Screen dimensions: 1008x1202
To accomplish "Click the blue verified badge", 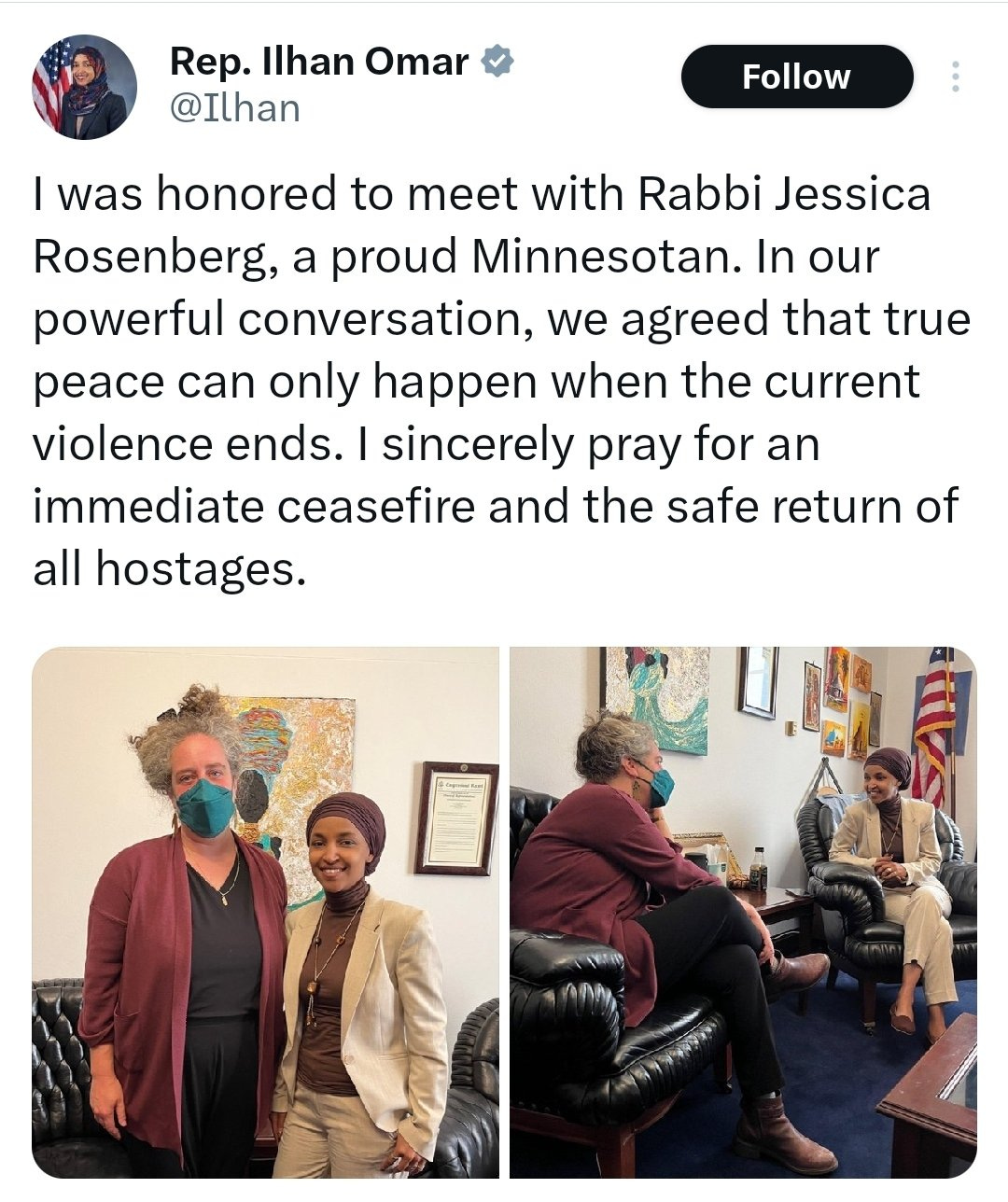I will click(x=497, y=62).
